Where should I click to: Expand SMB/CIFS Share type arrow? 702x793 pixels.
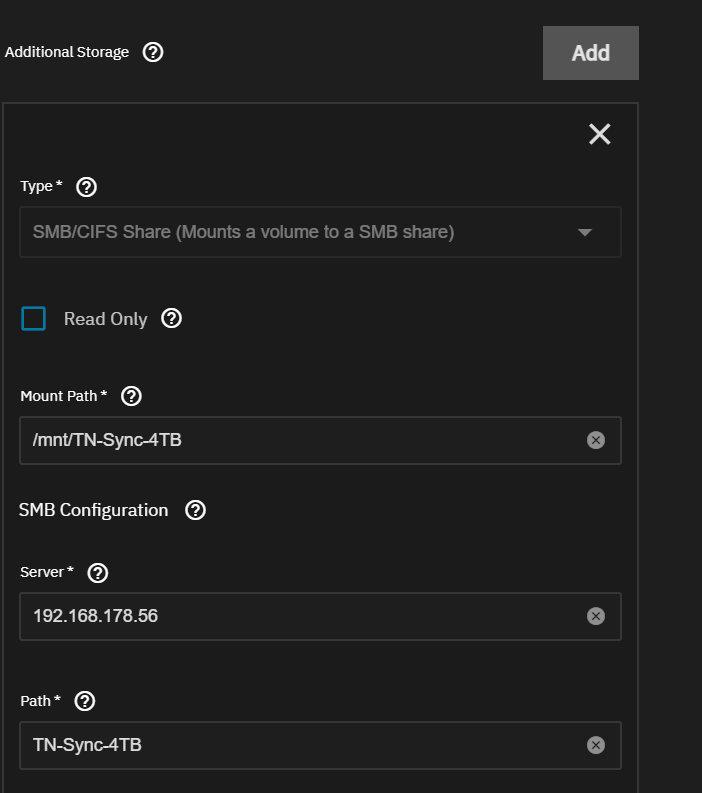coord(585,232)
